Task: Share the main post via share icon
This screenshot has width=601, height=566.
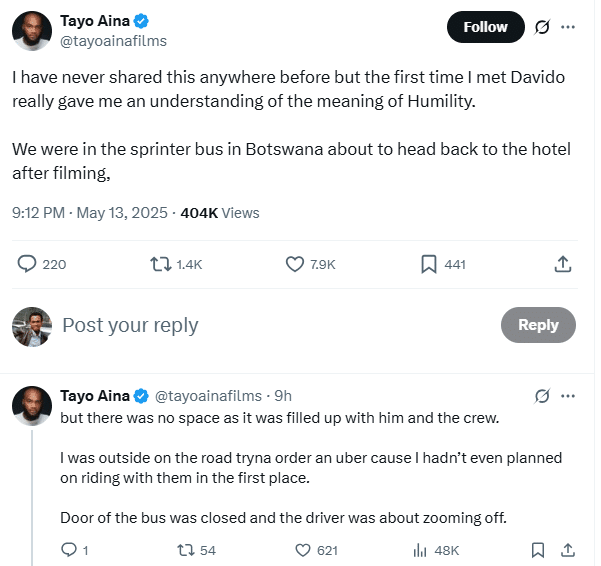Action: point(563,264)
